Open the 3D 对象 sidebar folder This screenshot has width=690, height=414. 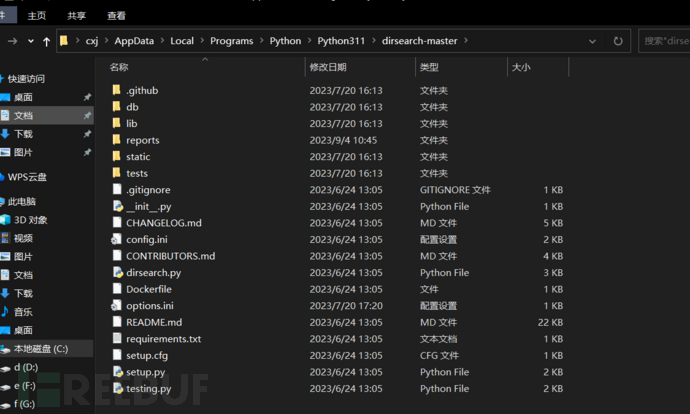tap(30, 220)
